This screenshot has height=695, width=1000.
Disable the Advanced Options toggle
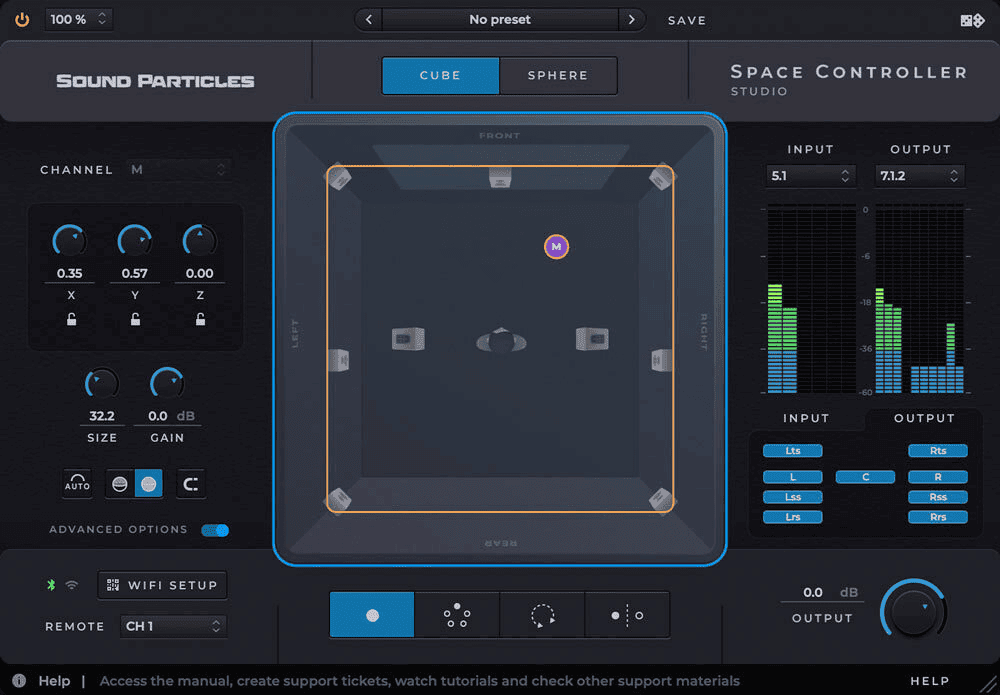[215, 530]
